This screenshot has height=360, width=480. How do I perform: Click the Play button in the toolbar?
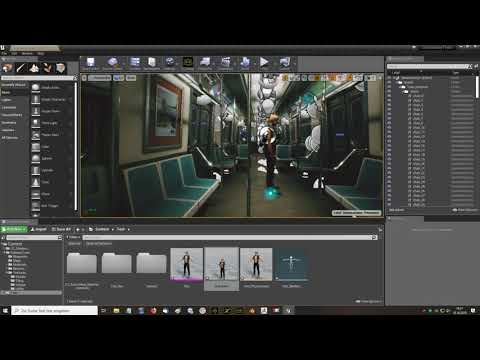coord(264,63)
